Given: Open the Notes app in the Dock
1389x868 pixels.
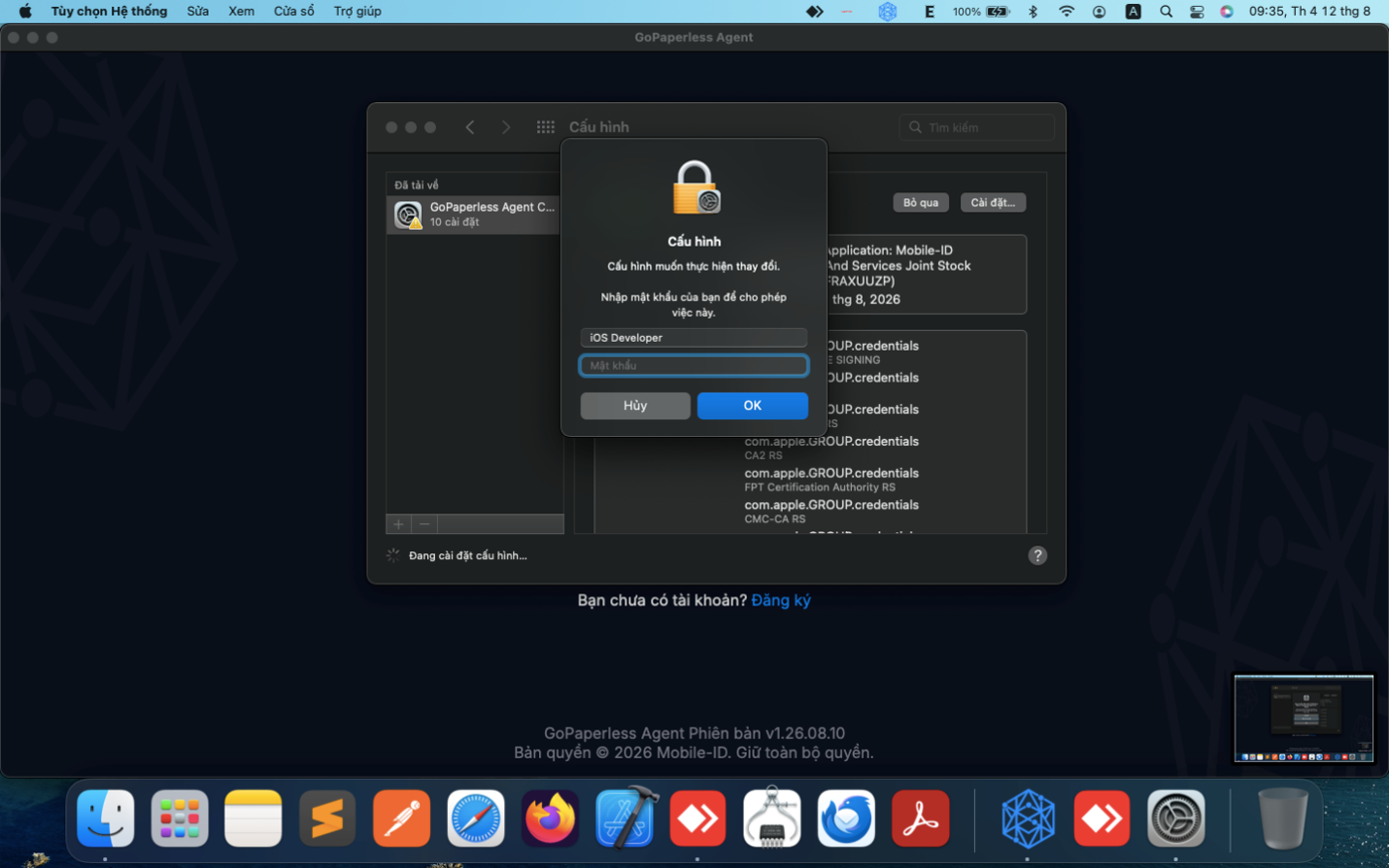Looking at the screenshot, I should (254, 818).
